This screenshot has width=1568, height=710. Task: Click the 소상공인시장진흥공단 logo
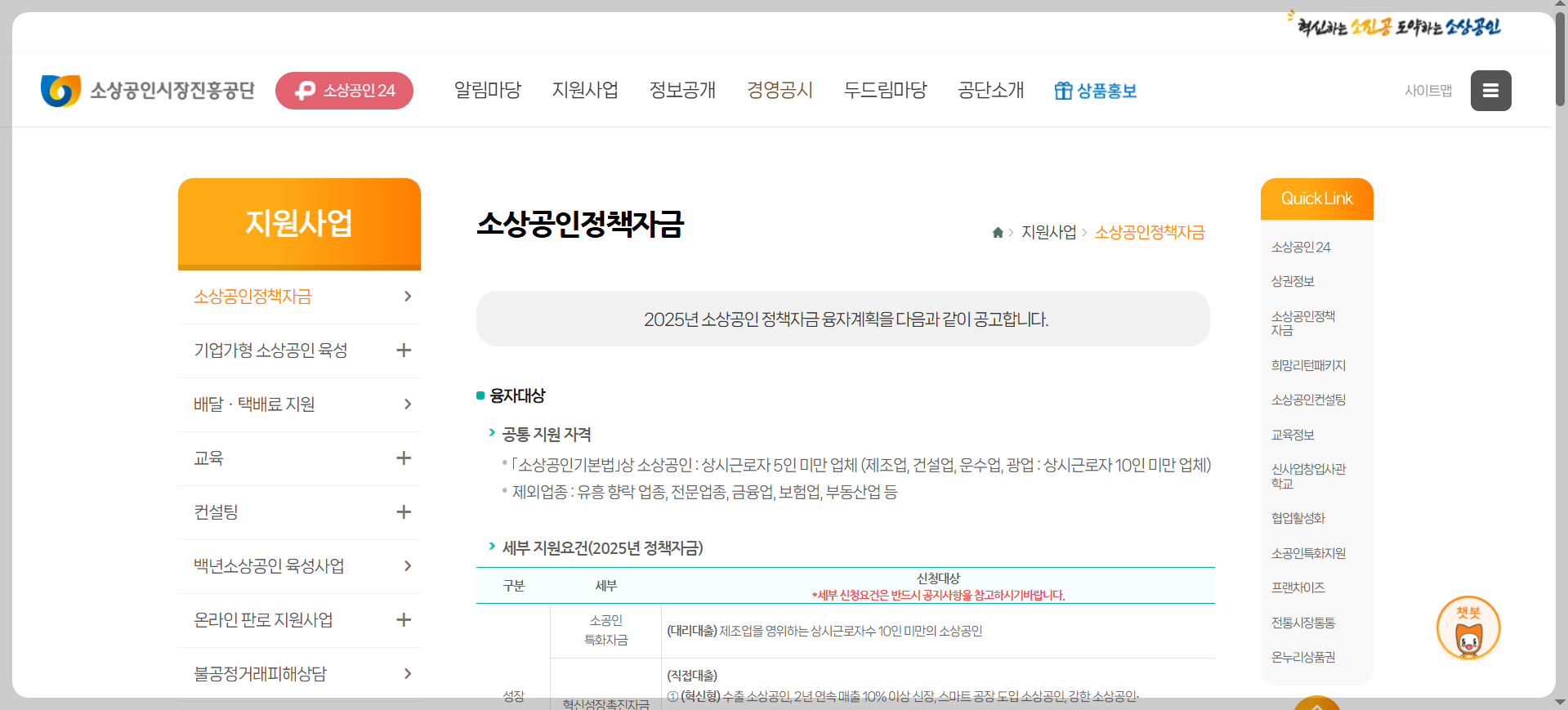tap(148, 90)
